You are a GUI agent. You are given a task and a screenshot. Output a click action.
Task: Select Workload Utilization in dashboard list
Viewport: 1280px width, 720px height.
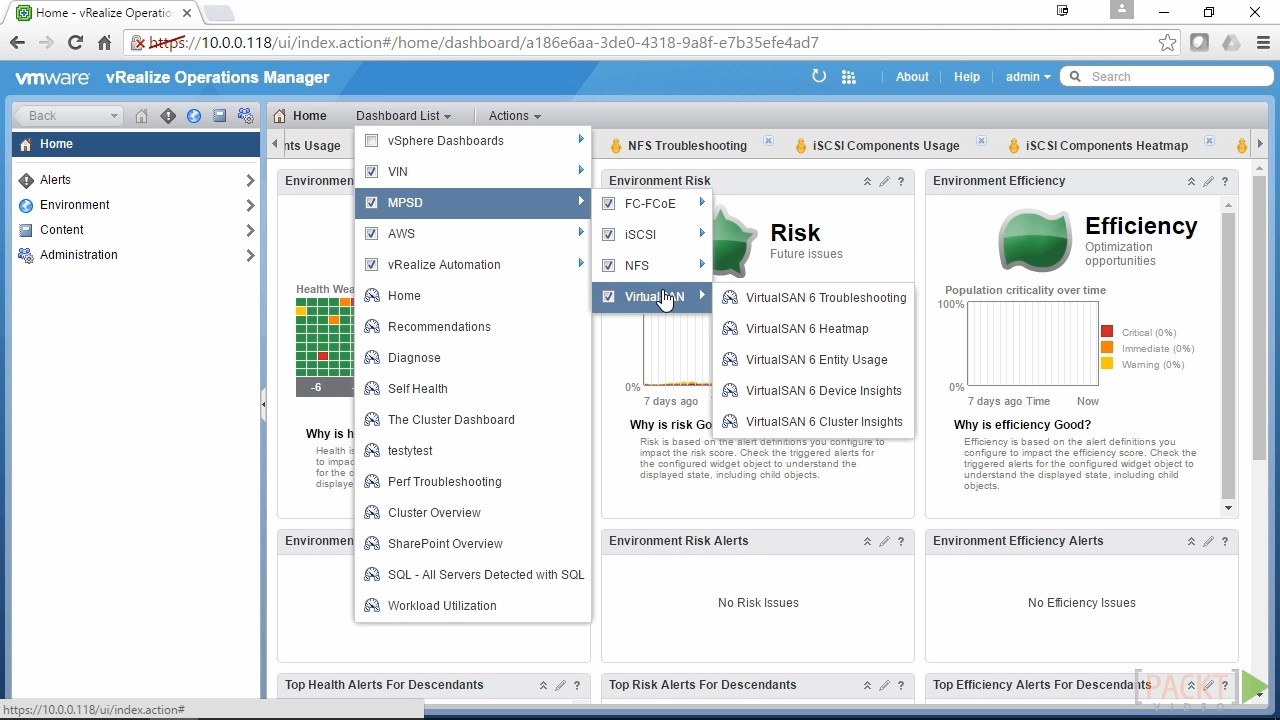click(472, 606)
